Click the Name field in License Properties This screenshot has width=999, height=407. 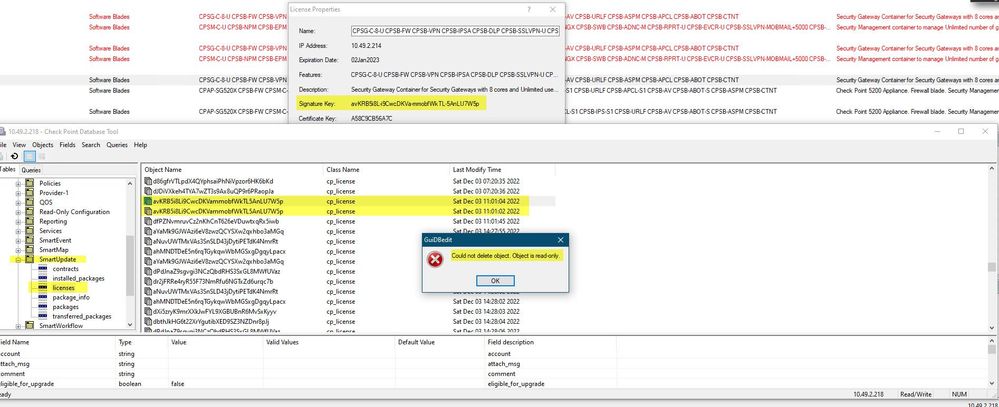click(455, 31)
